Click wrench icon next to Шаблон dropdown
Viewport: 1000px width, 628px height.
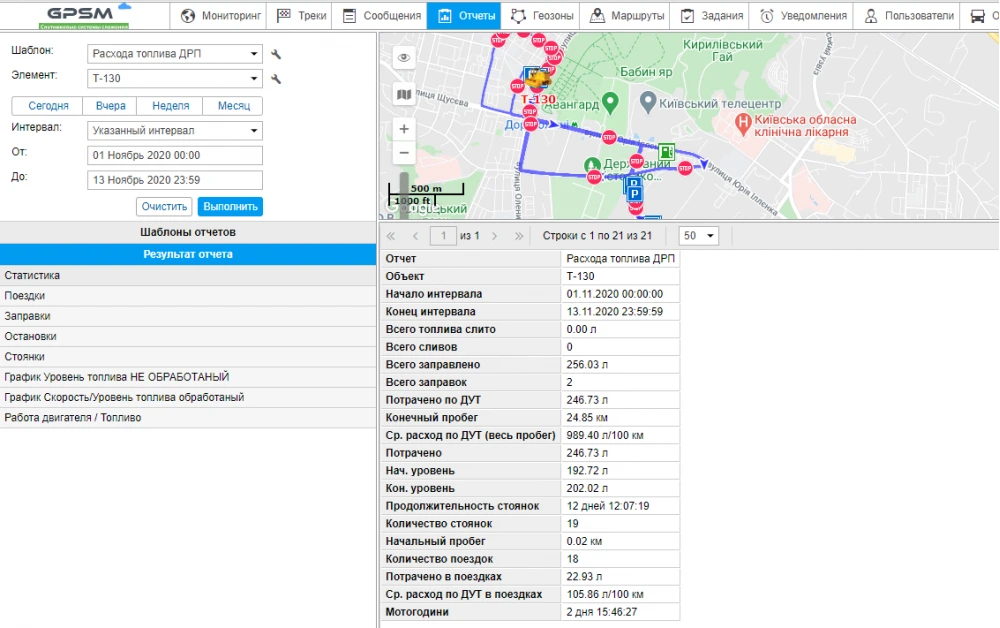(x=276, y=54)
